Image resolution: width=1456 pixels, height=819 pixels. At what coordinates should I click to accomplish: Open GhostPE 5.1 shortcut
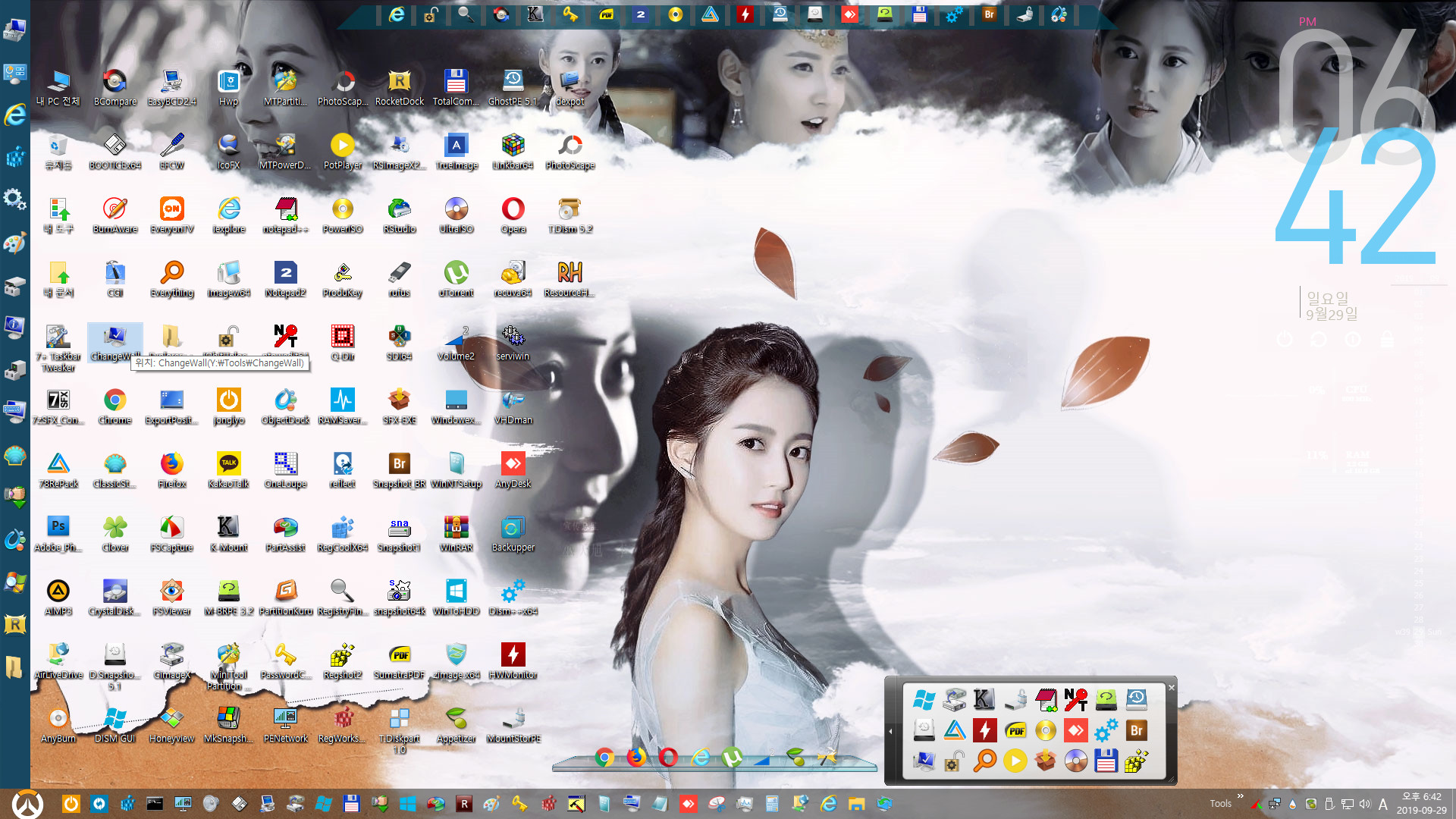pyautogui.click(x=513, y=87)
